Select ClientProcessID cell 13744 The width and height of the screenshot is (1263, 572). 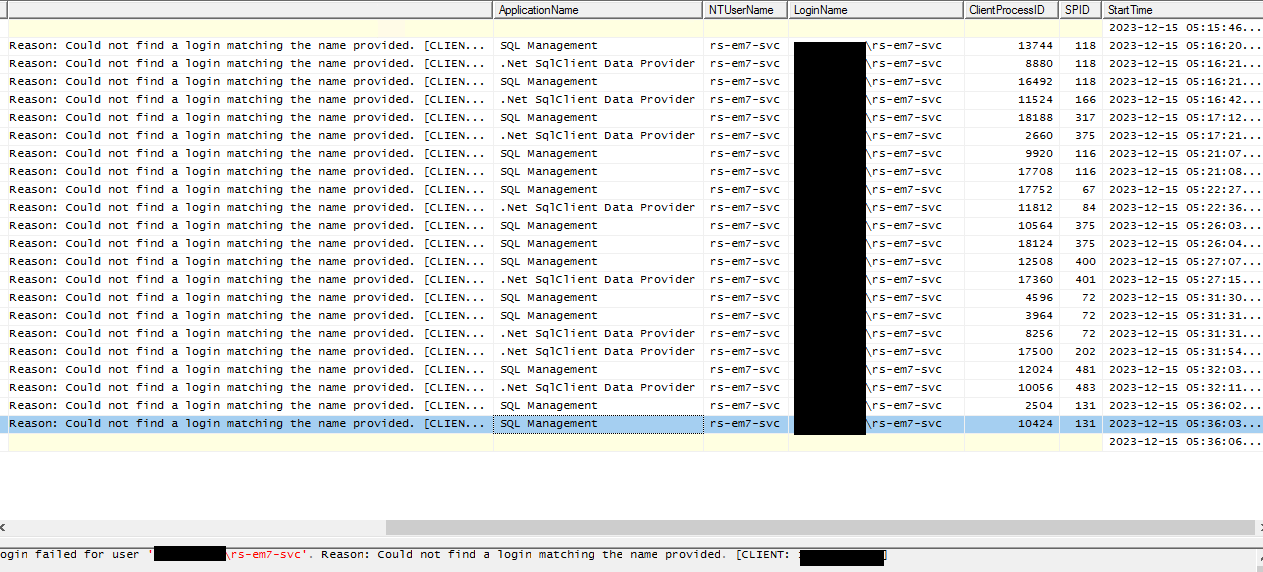tap(1012, 45)
